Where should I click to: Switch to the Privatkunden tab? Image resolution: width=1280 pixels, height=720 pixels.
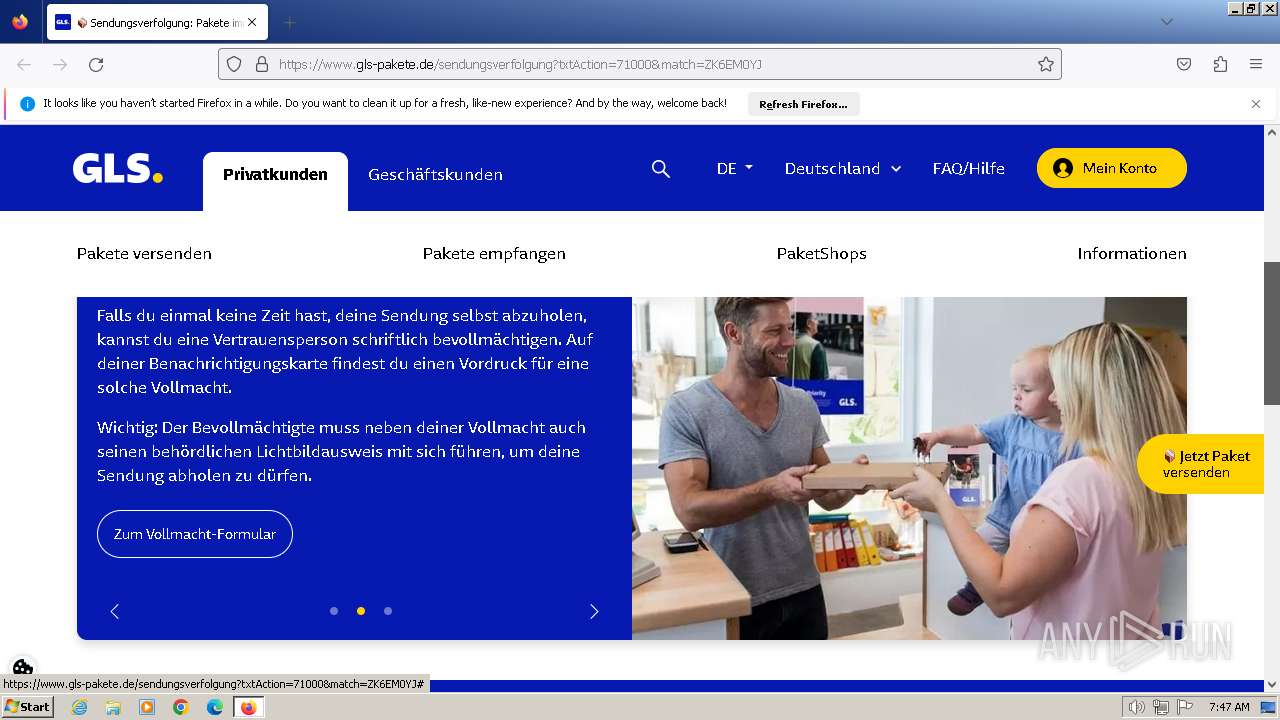pyautogui.click(x=275, y=180)
